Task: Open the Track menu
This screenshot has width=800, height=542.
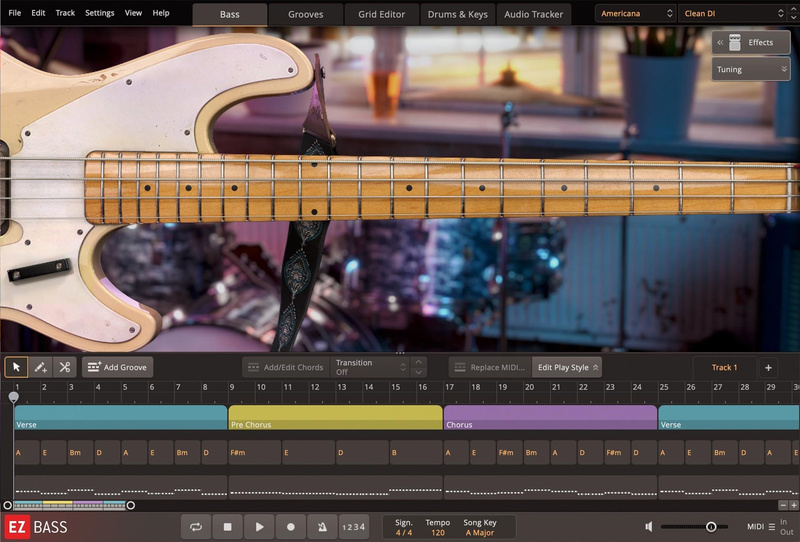Action: (65, 13)
